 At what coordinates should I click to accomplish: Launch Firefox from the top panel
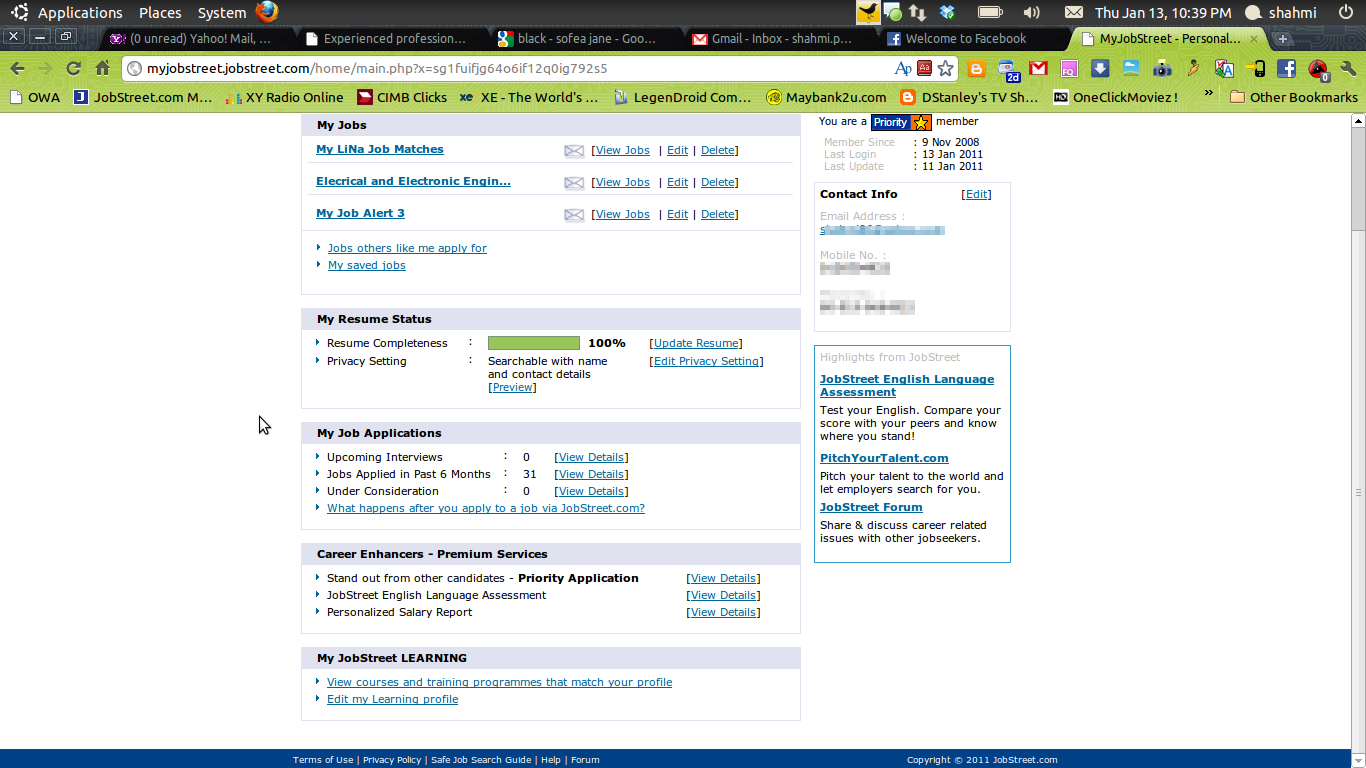[x=266, y=12]
